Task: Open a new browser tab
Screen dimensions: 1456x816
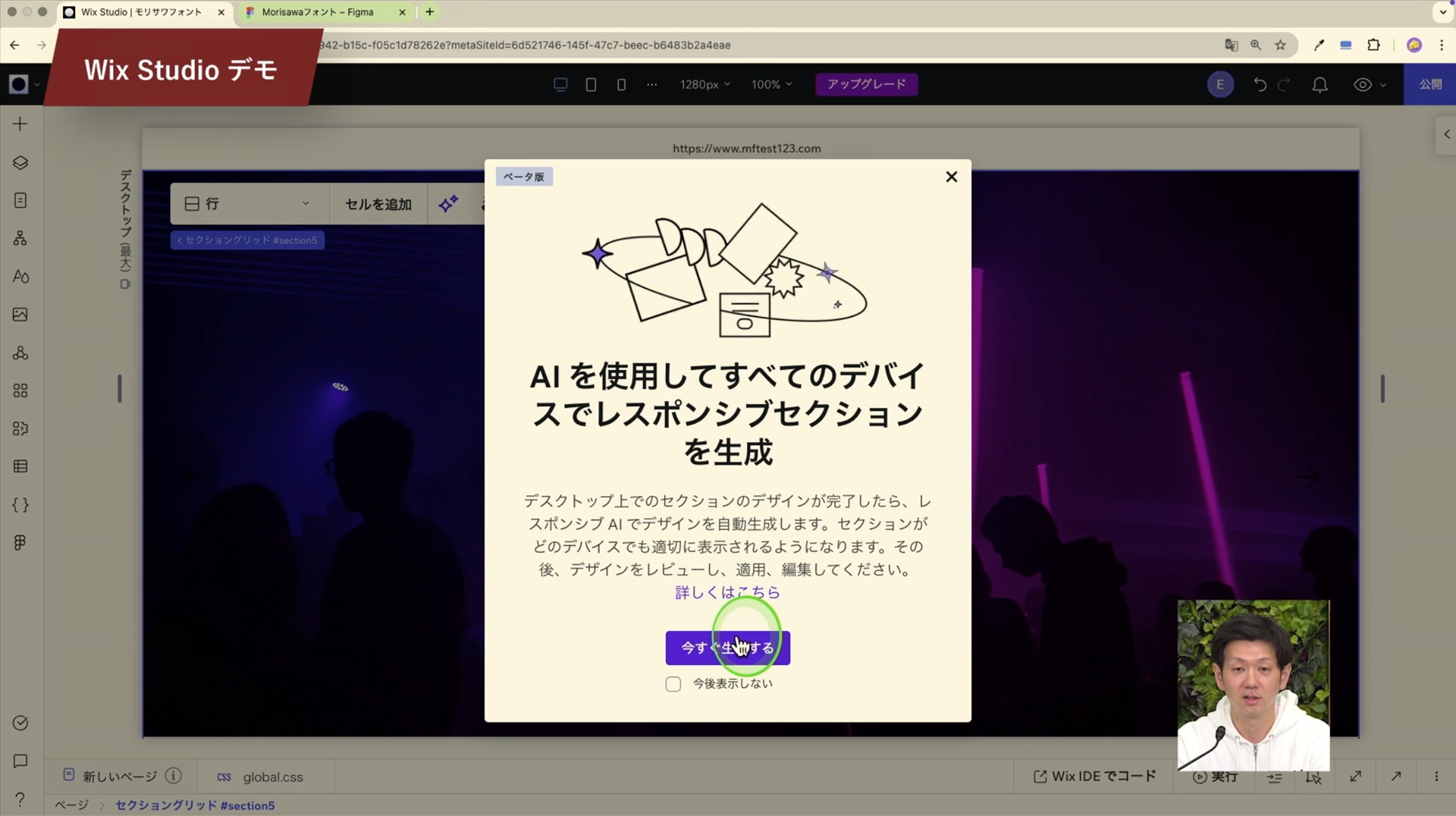Action: click(429, 12)
